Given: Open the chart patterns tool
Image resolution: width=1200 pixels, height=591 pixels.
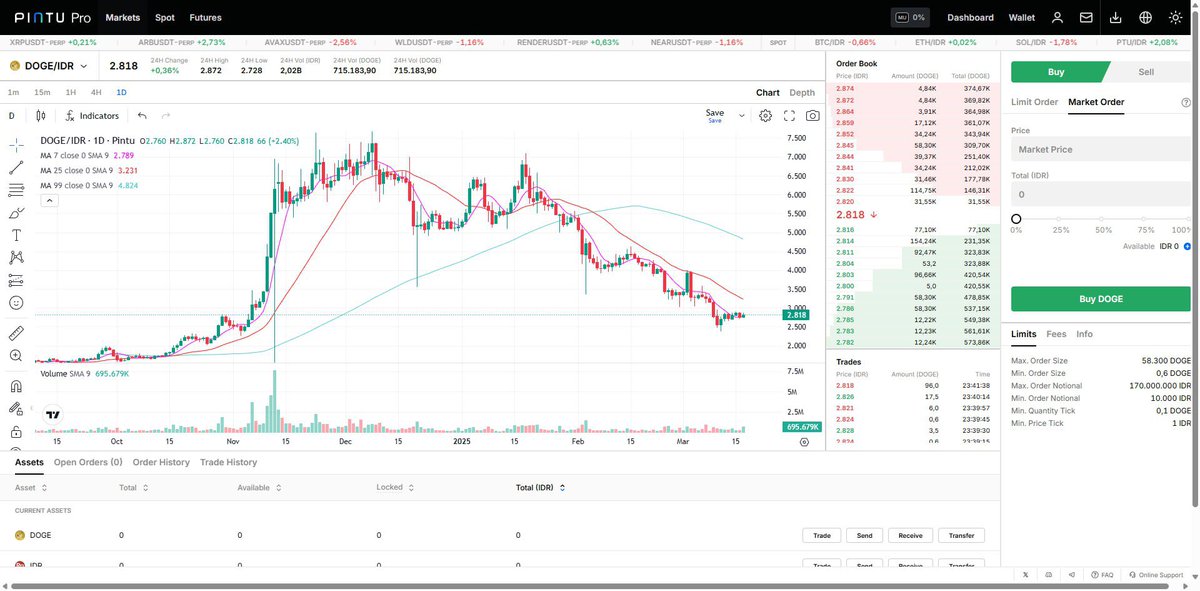Looking at the screenshot, I should pyautogui.click(x=16, y=258).
